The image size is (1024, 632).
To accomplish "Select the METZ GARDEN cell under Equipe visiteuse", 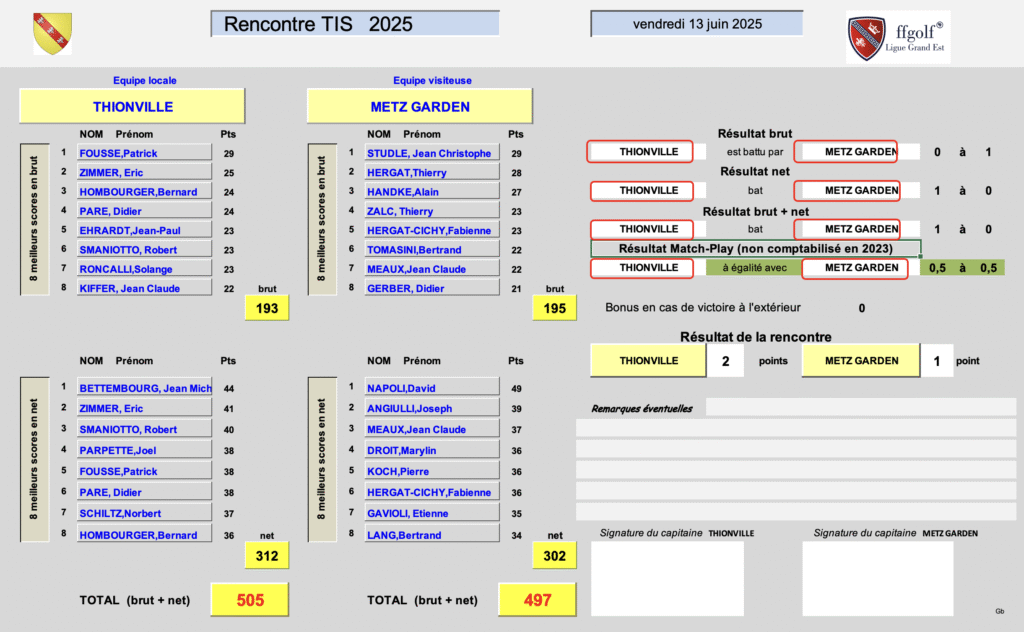I will tap(419, 107).
